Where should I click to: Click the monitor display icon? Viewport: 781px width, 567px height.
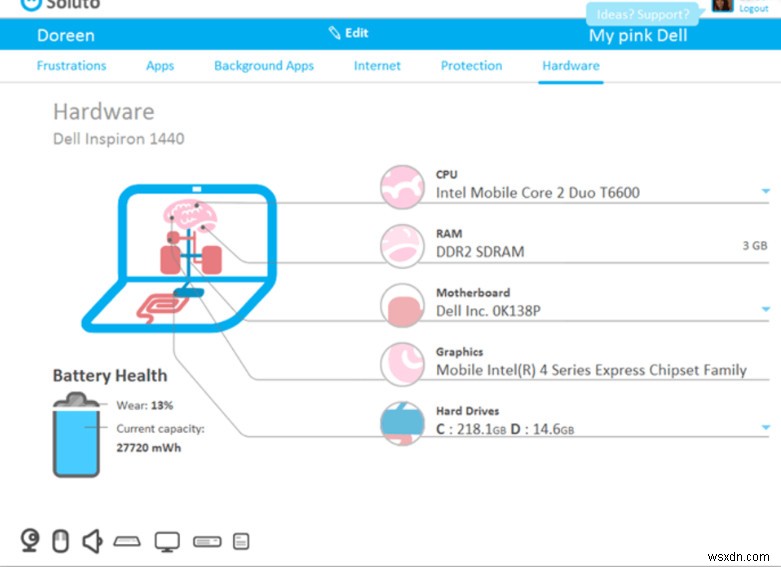[x=167, y=542]
